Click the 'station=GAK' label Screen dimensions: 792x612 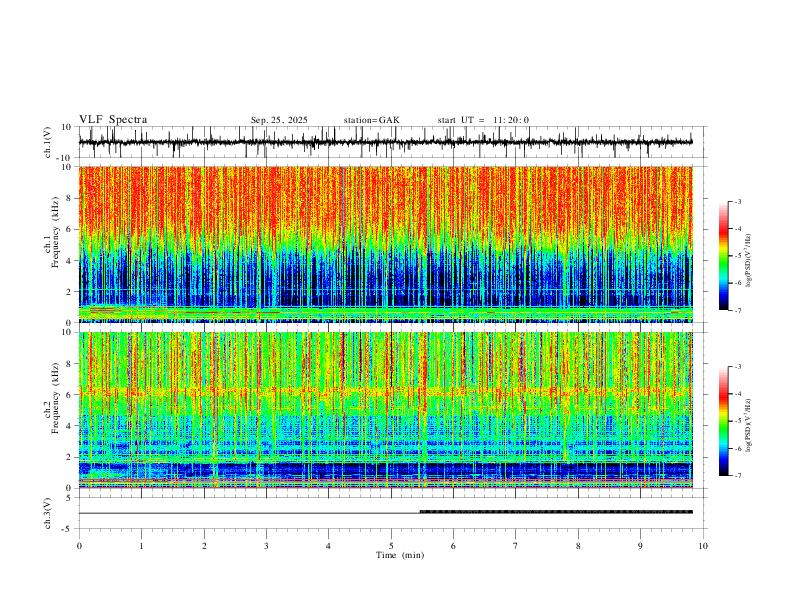[371, 120]
